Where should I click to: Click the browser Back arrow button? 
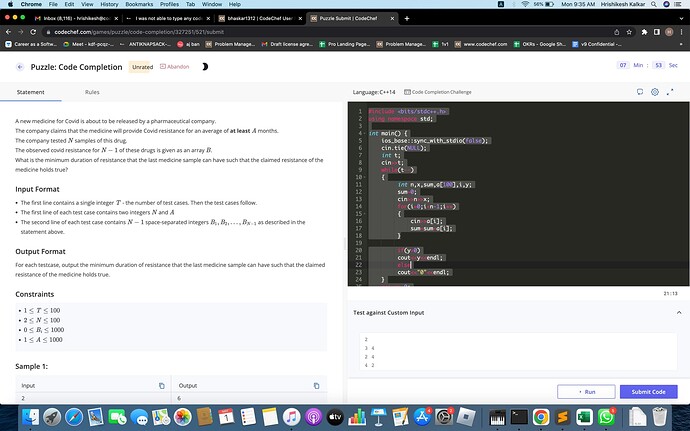(x=8, y=32)
